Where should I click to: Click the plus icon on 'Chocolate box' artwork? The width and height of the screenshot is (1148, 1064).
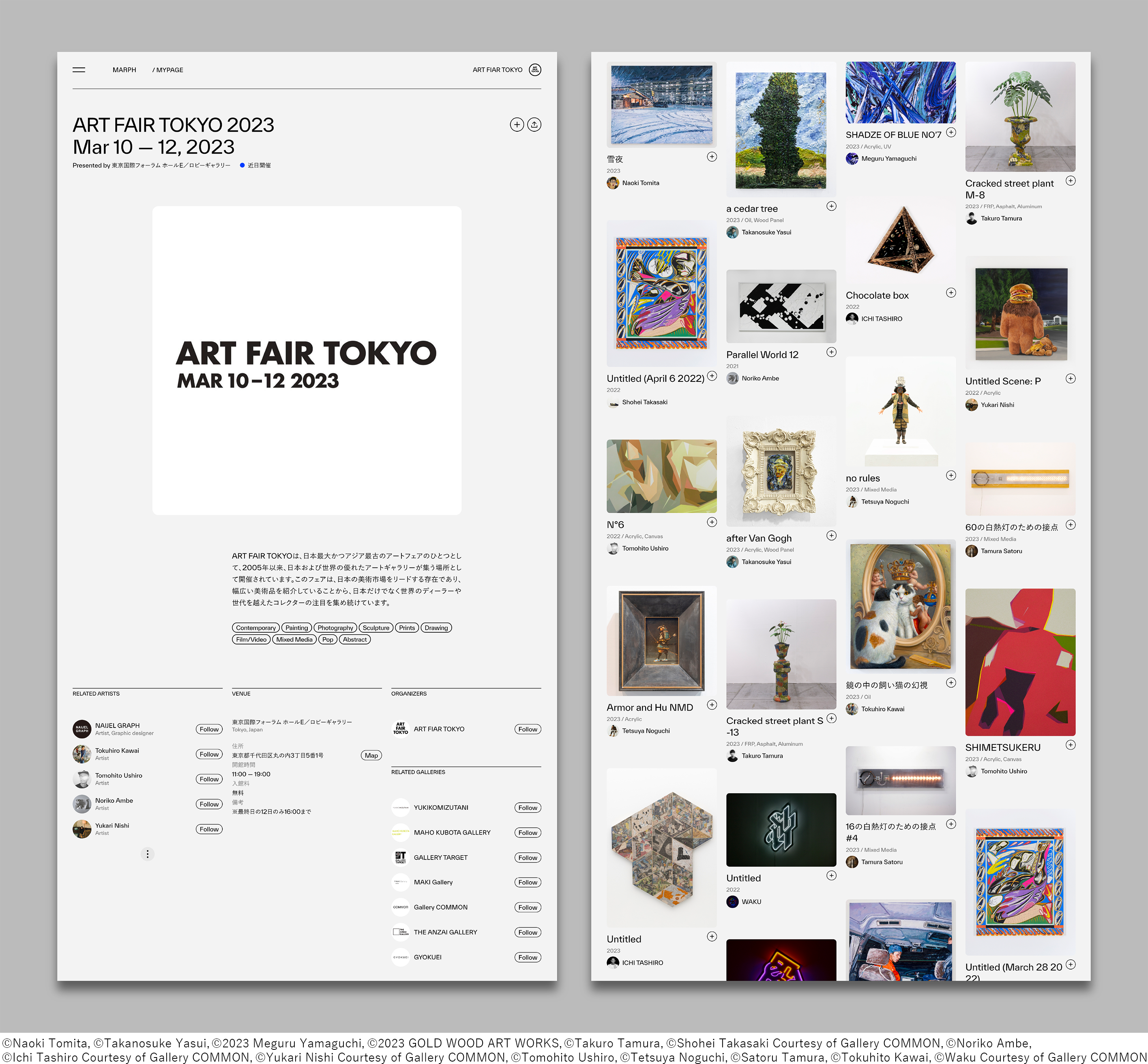(x=951, y=293)
